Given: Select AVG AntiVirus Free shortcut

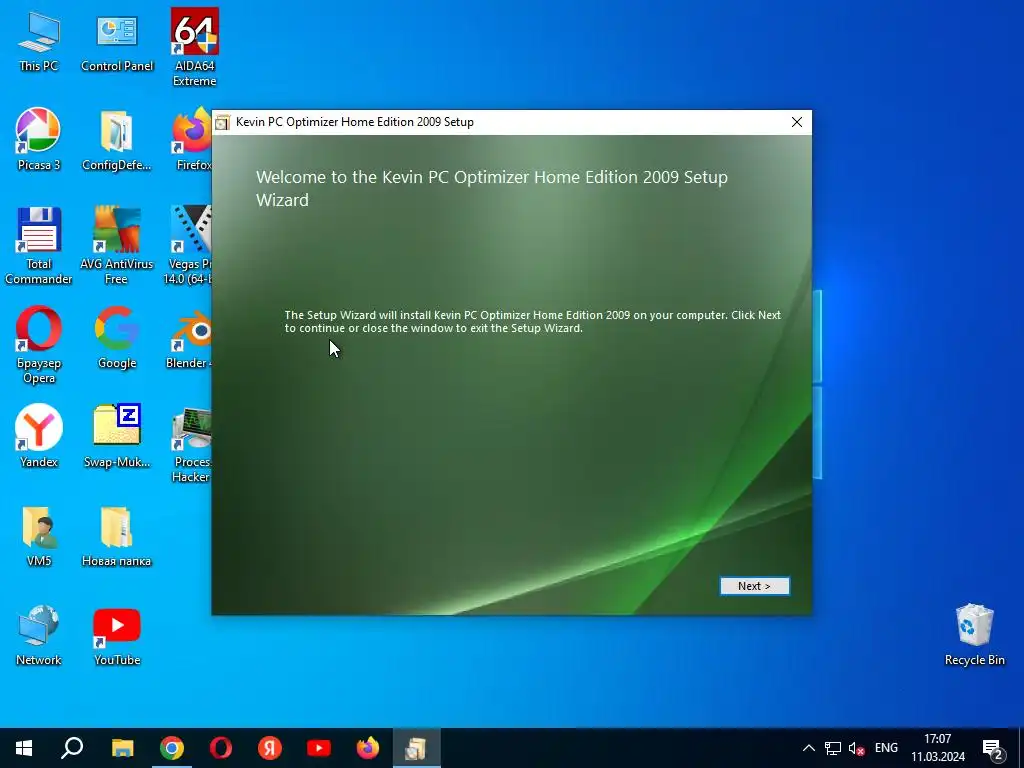Looking at the screenshot, I should tap(117, 246).
